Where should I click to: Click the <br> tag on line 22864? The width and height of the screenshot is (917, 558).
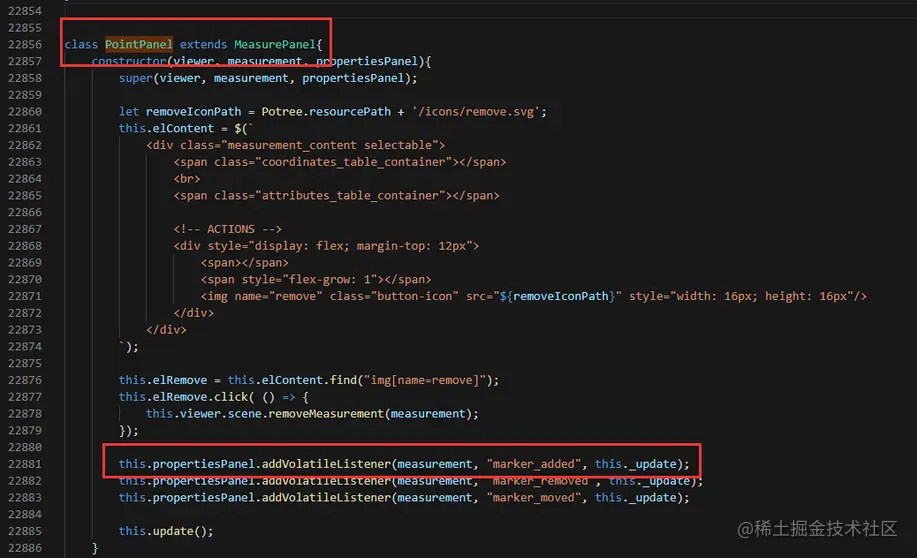(187, 179)
